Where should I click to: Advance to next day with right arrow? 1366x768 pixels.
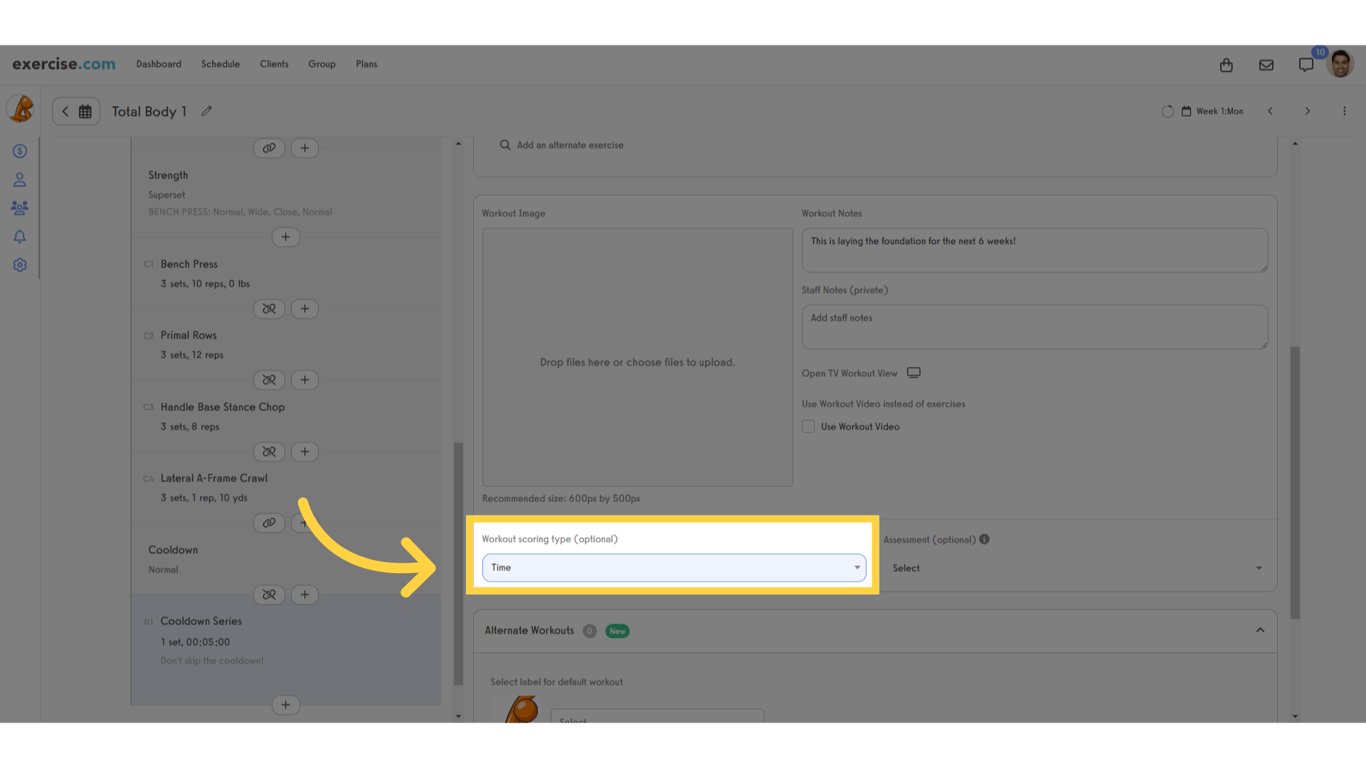tap(1307, 111)
